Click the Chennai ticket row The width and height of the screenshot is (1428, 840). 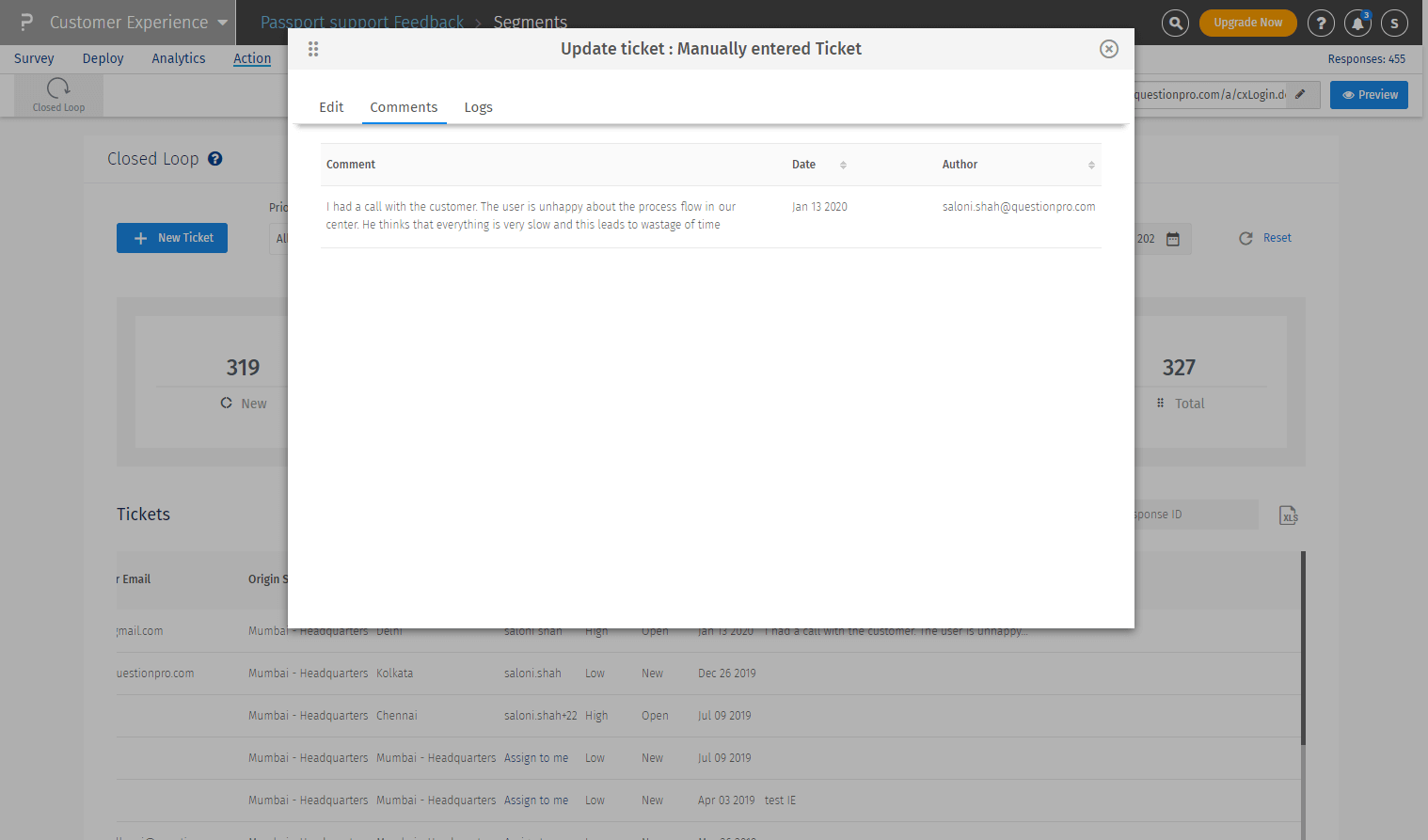point(709,716)
